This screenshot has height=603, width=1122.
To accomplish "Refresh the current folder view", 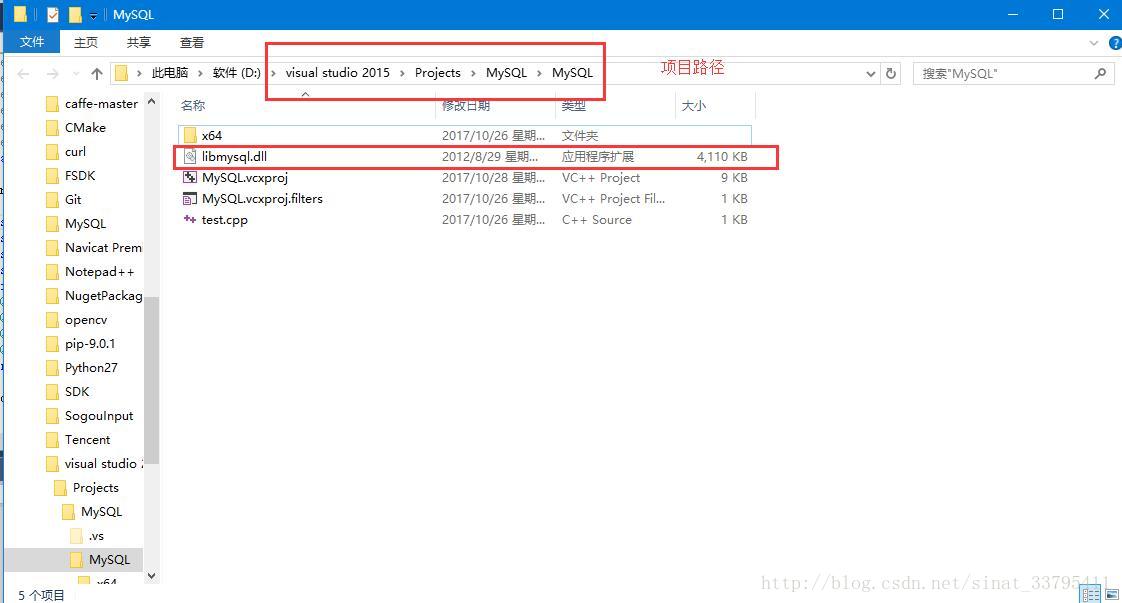I will click(x=891, y=74).
